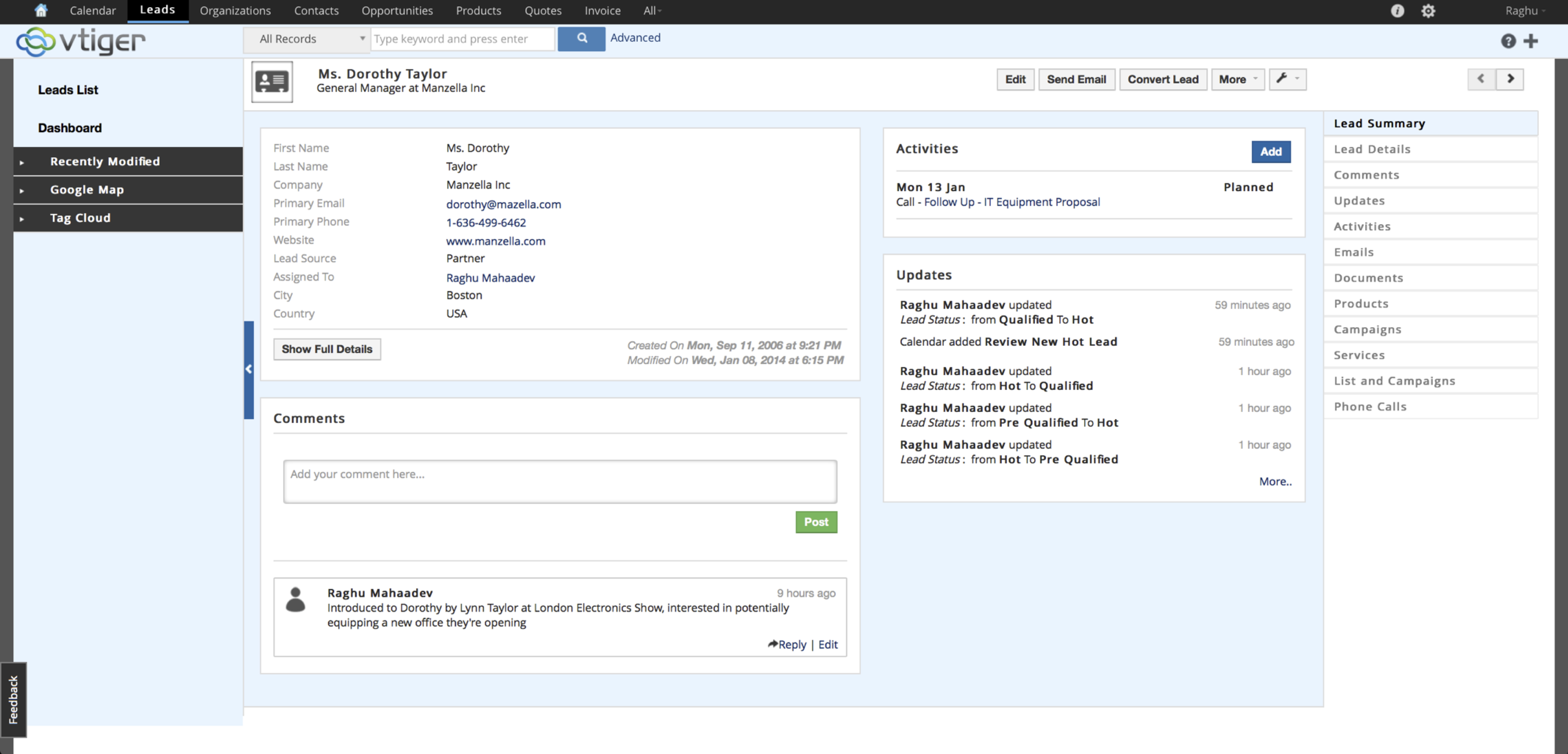Collapse the left sidebar blue handle
This screenshot has height=754, width=1568.
[x=248, y=369]
